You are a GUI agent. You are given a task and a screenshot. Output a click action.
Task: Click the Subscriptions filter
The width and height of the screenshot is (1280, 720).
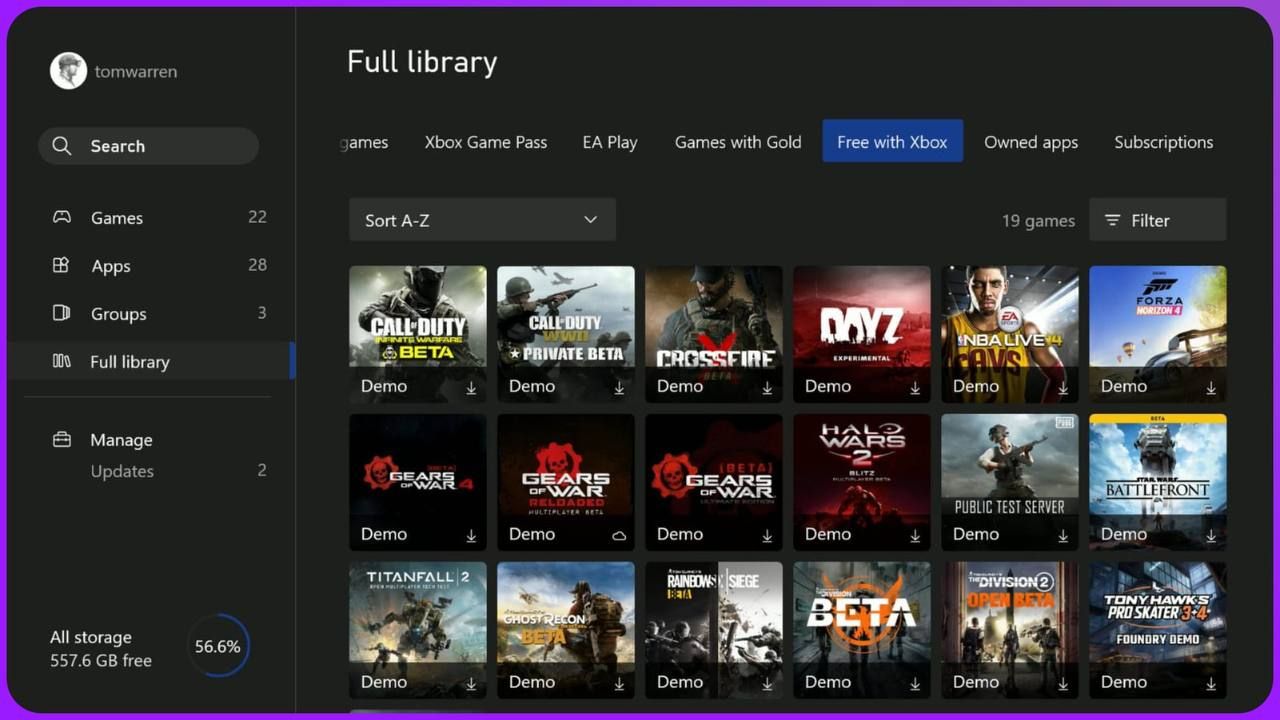point(1163,141)
